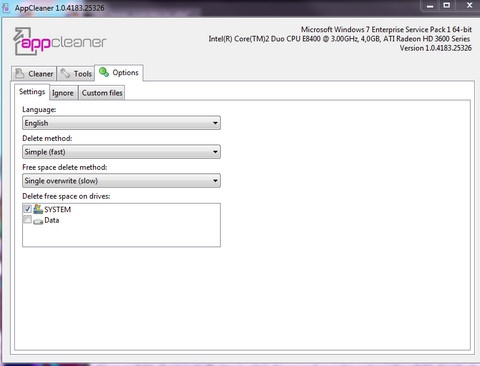Viewport: 480px width, 366px height.
Task: Click the Version 1.0.4183.25326 text
Action: 436,48
